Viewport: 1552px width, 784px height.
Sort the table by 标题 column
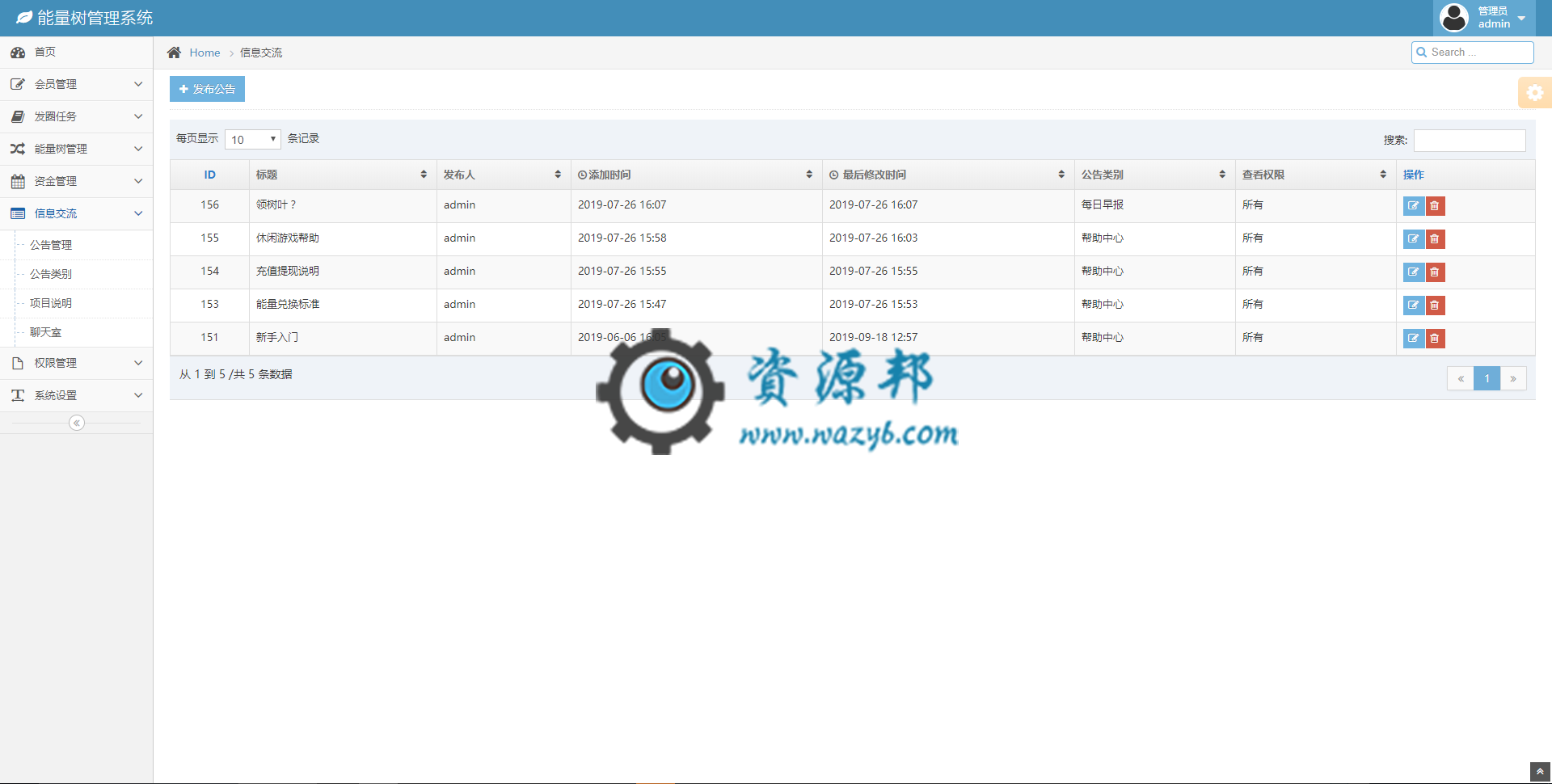pos(343,175)
